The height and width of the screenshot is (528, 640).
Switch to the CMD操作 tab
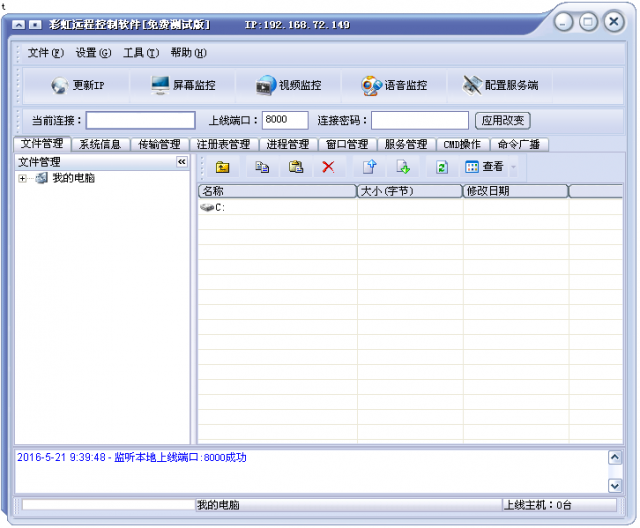pos(462,144)
